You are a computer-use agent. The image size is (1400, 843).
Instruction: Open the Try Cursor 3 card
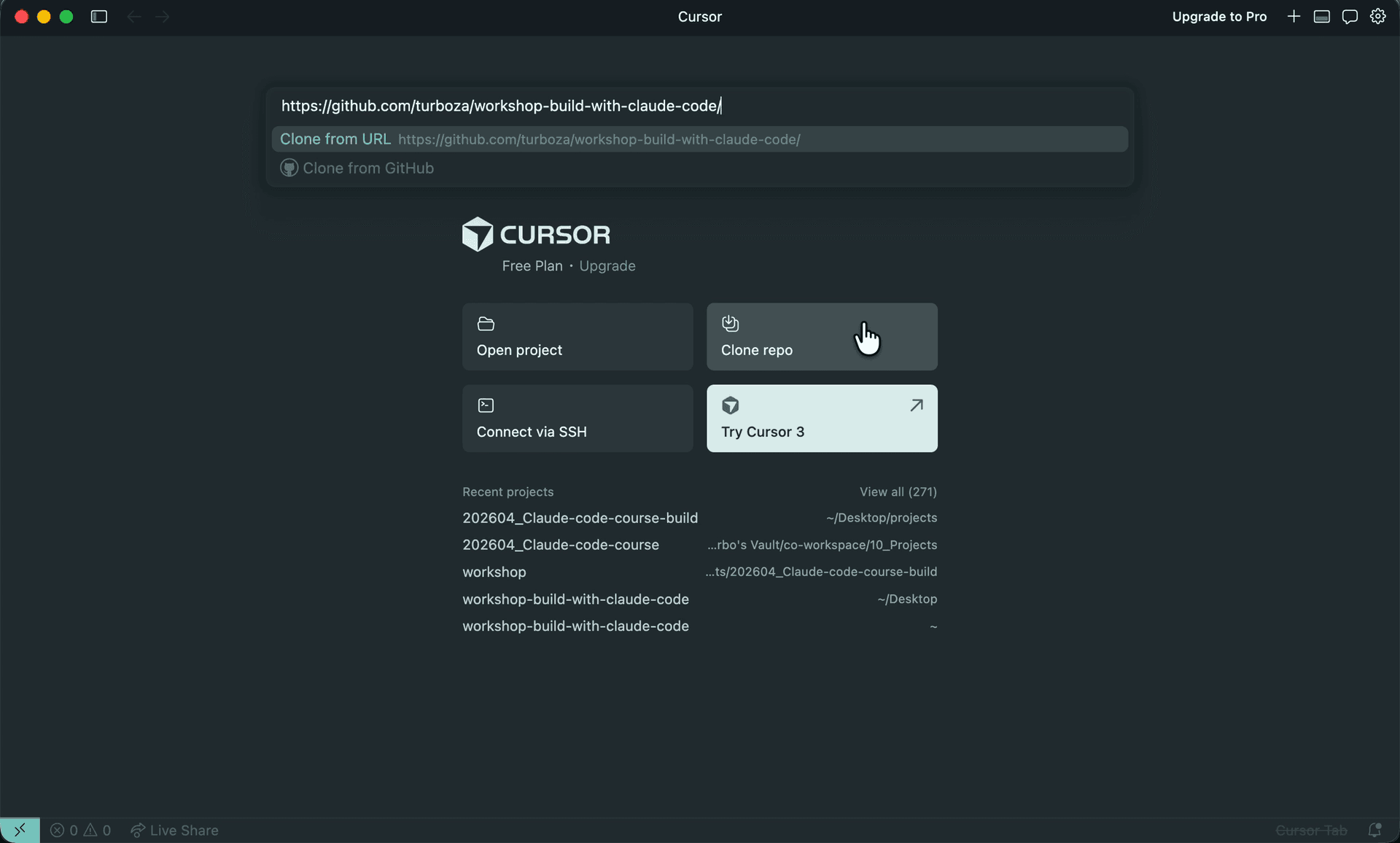pos(822,419)
